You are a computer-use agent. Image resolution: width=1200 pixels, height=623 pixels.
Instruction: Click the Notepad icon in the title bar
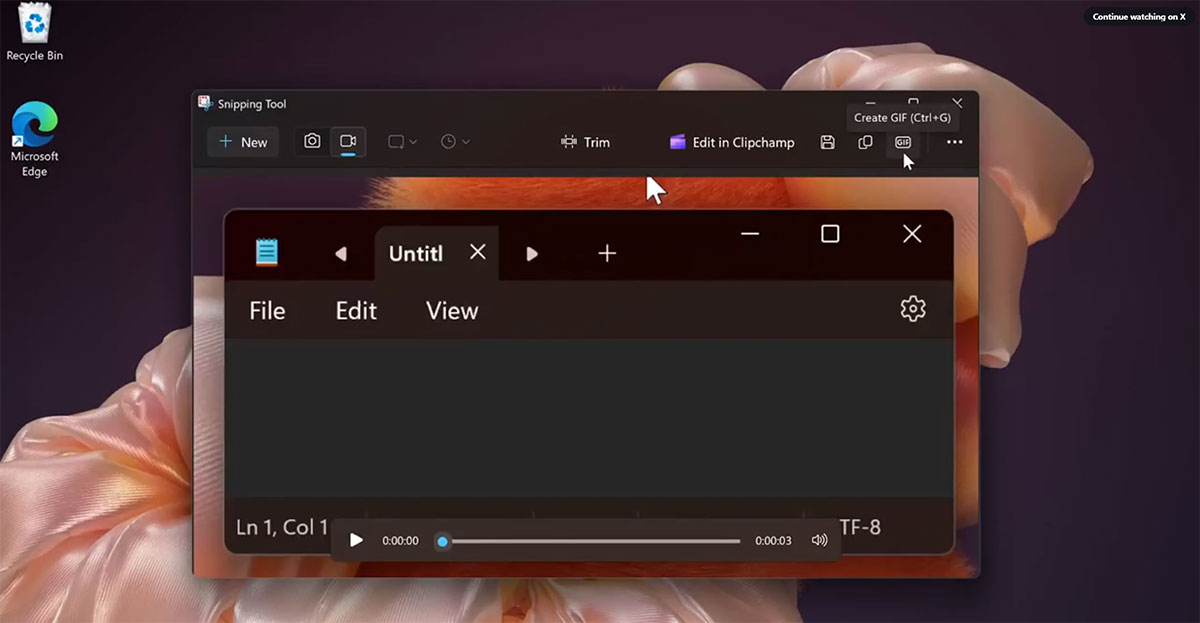pyautogui.click(x=268, y=253)
